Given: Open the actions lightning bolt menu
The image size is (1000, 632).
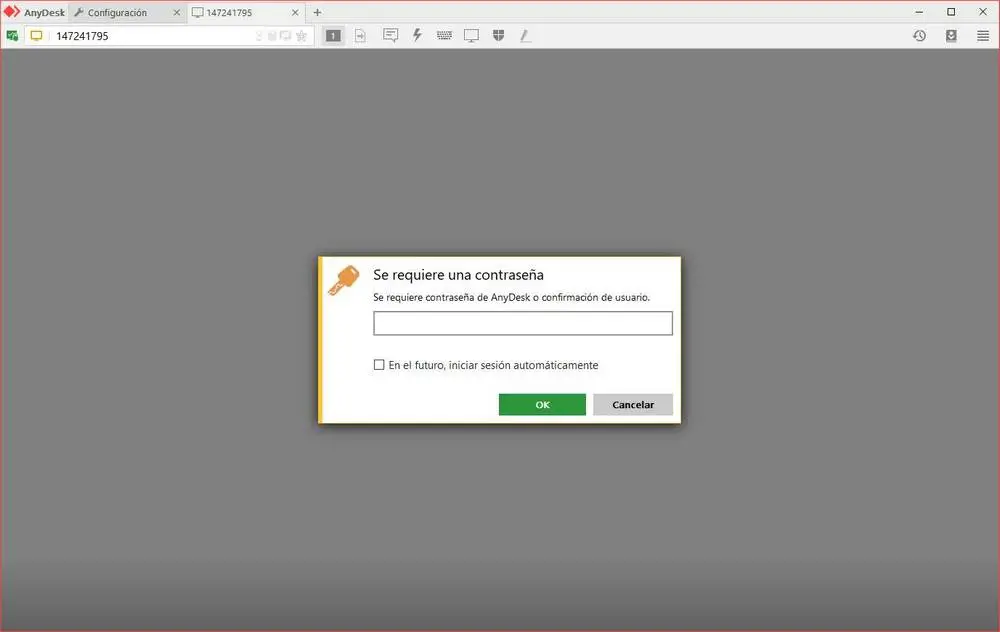Looking at the screenshot, I should [x=417, y=35].
